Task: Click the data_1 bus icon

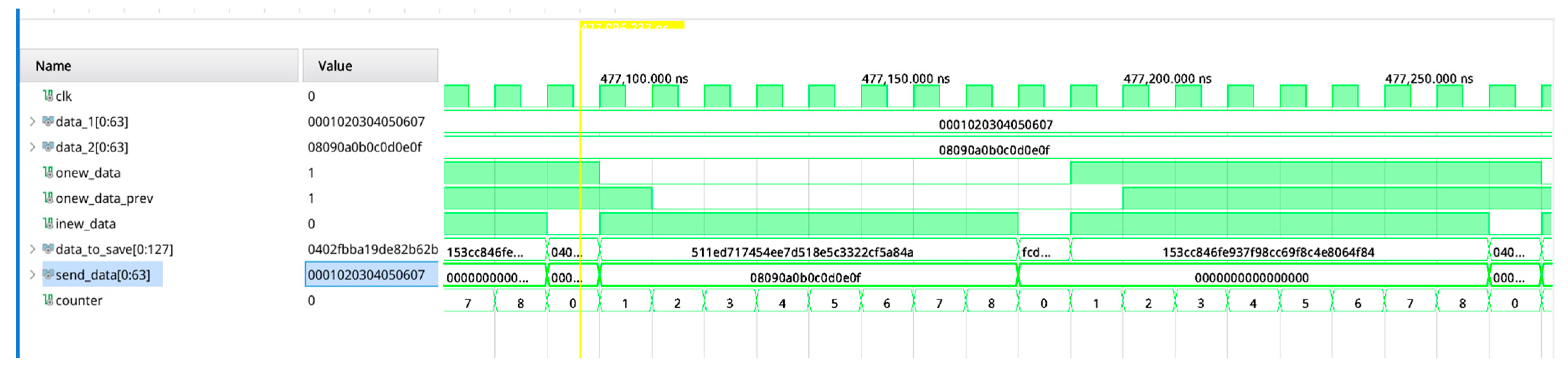Action: pyautogui.click(x=48, y=121)
